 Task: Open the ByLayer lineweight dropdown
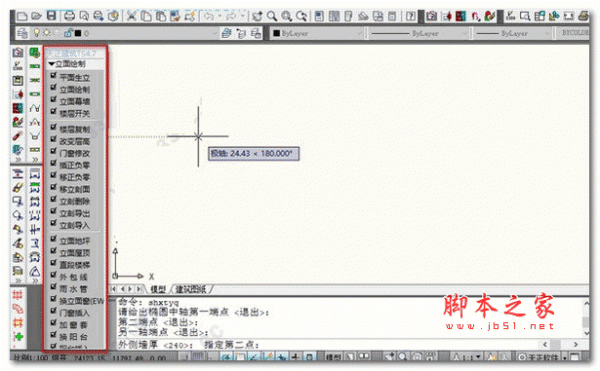click(x=548, y=33)
